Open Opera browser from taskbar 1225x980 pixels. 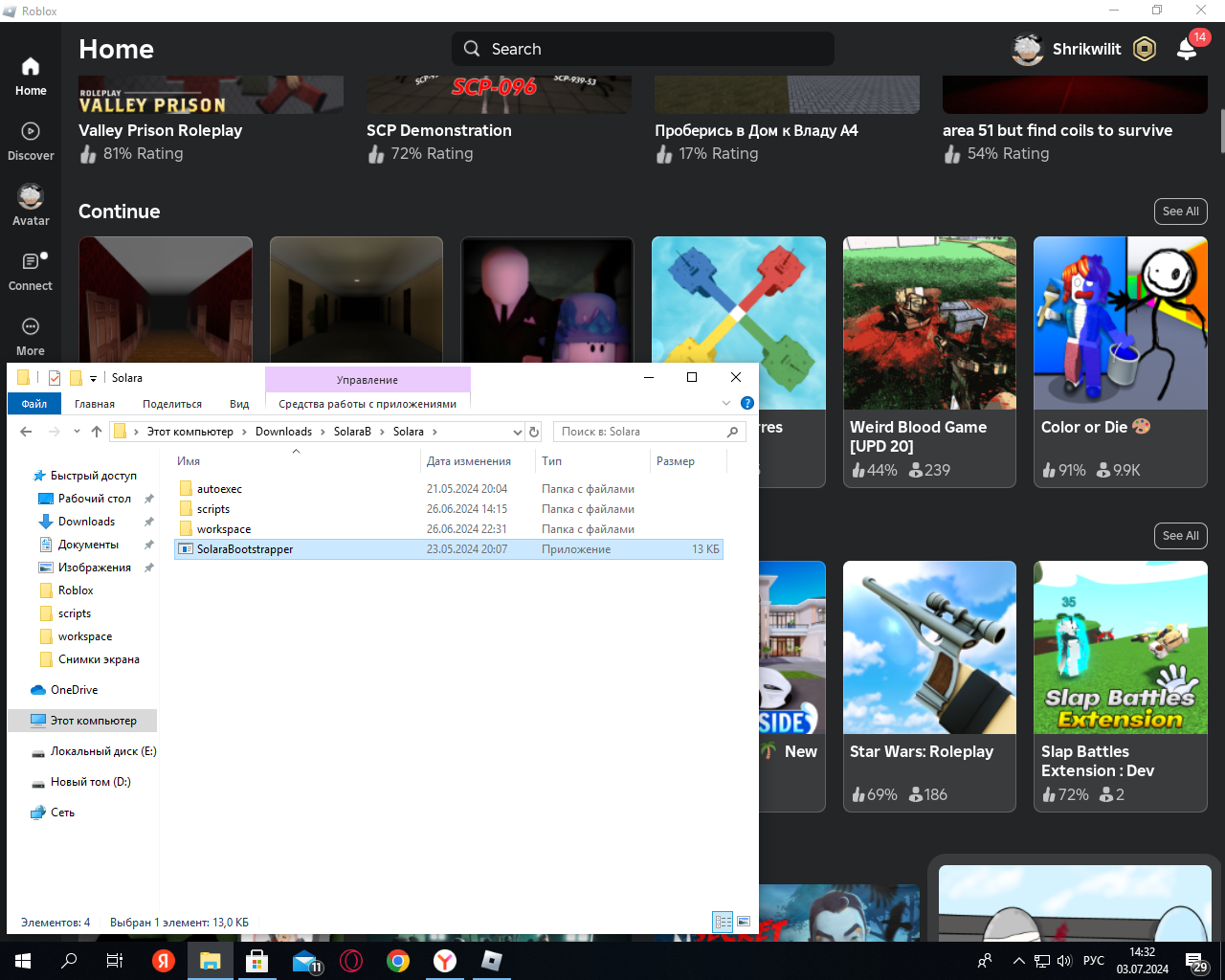tap(351, 961)
